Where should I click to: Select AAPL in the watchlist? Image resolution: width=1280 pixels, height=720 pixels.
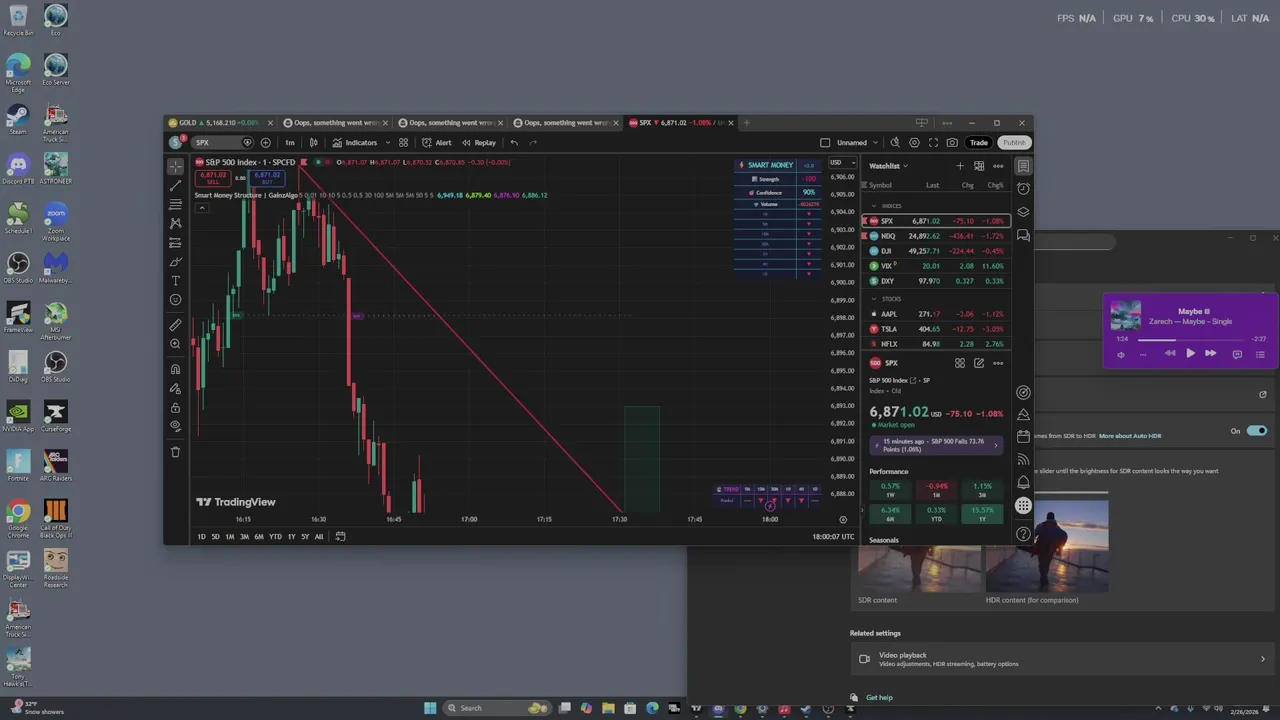[936, 314]
